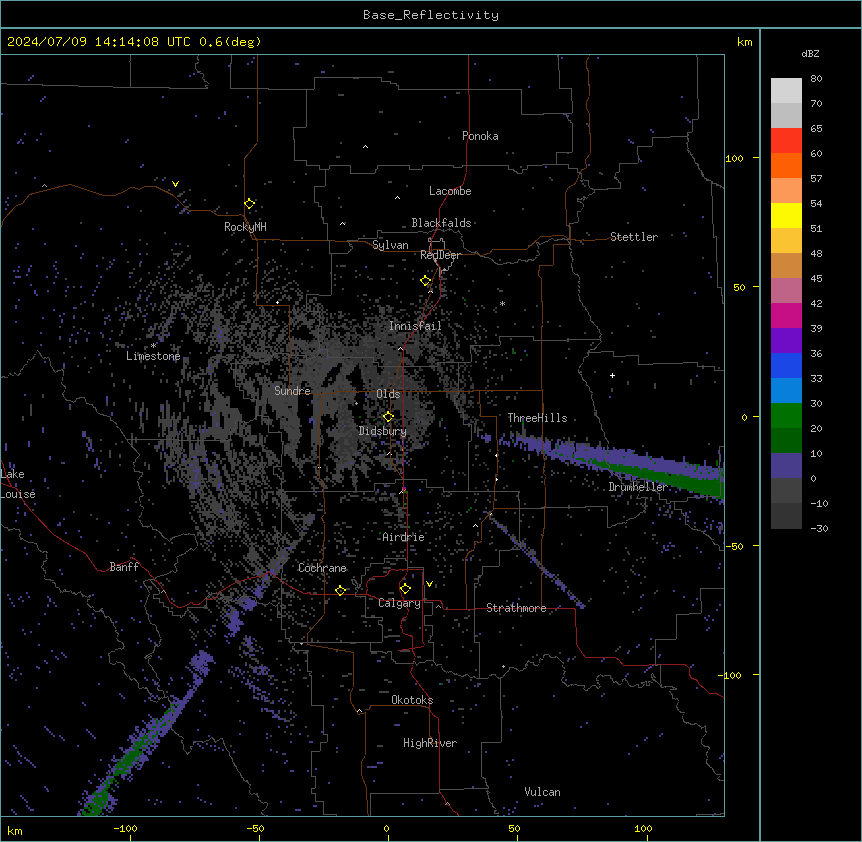Select the bright yellow 51-54 dBZ swatch
This screenshot has height=842, width=862.
(x=786, y=215)
